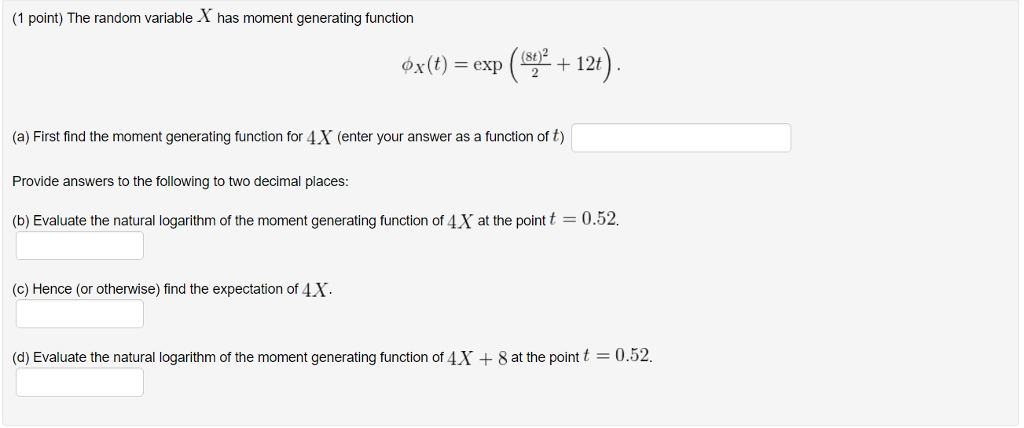Click the part (d) answer input
This screenshot has height=428, width=1024.
point(80,382)
